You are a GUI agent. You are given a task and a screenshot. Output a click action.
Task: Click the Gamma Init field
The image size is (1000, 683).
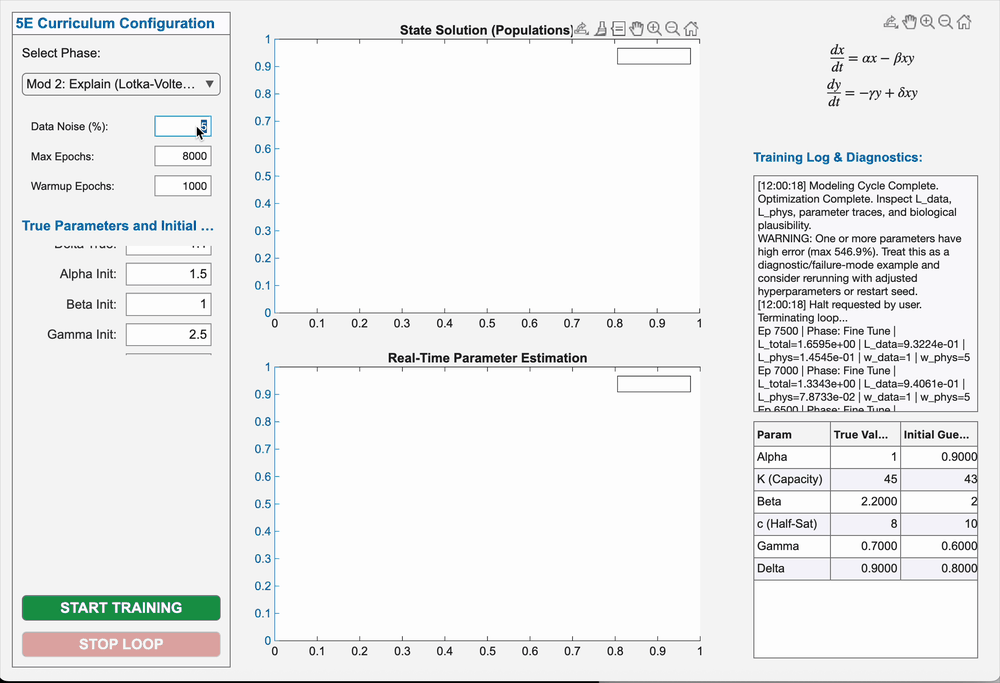pyautogui.click(x=168, y=334)
